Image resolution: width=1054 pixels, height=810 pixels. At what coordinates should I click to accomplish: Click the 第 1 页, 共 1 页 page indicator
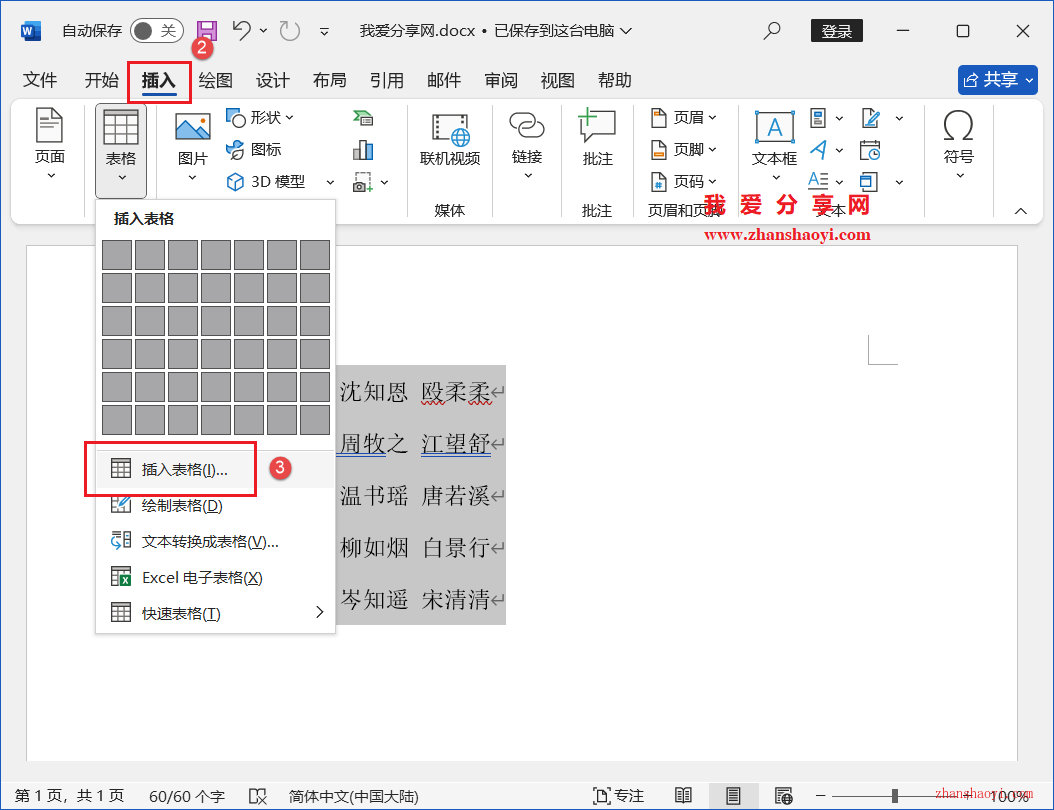pos(69,797)
